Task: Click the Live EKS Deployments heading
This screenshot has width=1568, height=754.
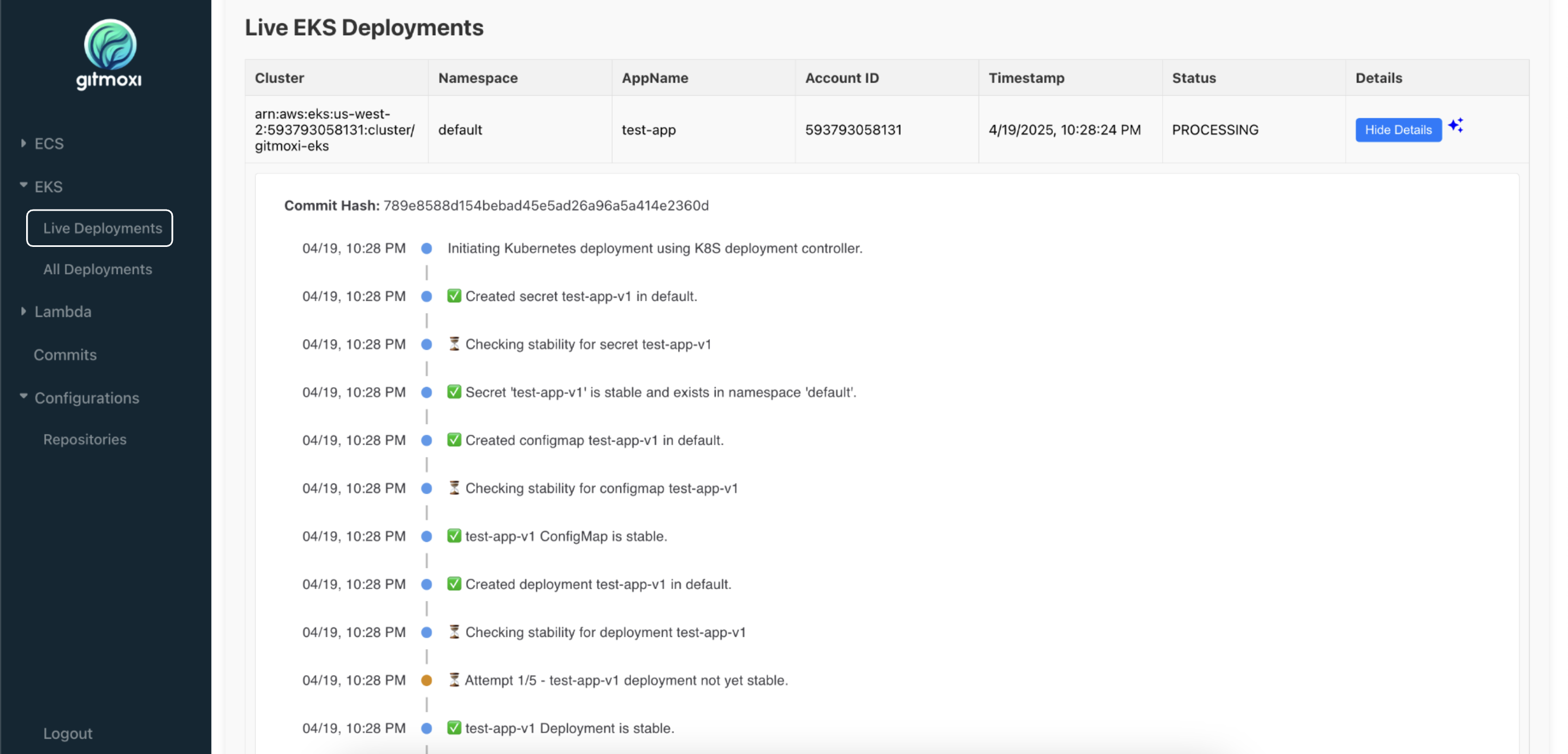Action: click(x=364, y=27)
